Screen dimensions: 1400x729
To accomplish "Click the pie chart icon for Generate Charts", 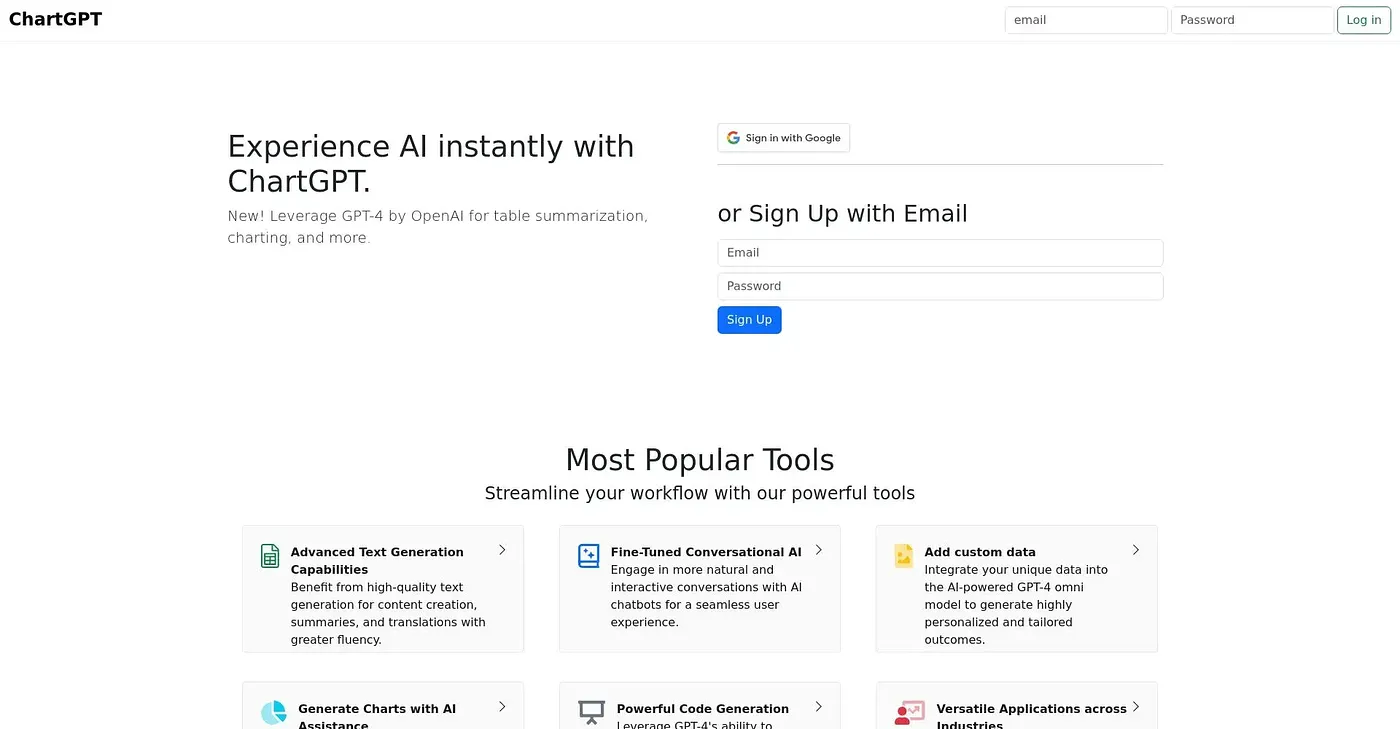I will click(x=274, y=713).
